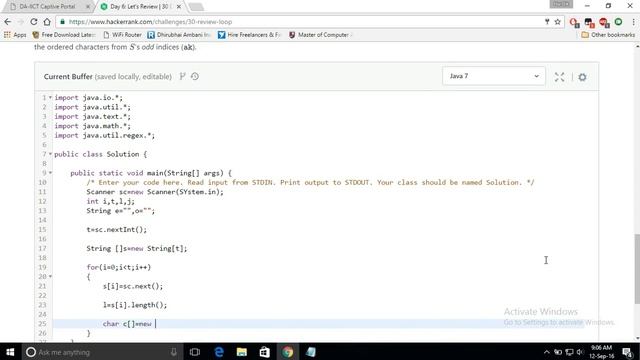Viewport: 640px width, 360px height.
Task: Click the line 15 t=sc.nextInt() statement
Action: coord(116,229)
